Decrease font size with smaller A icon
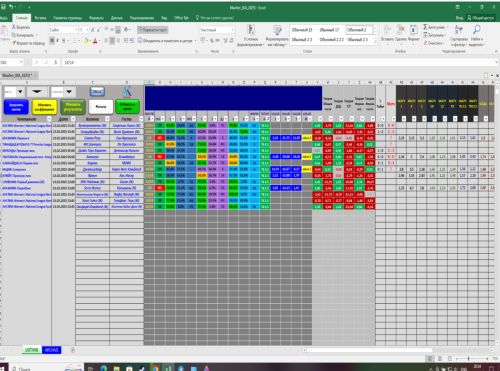This screenshot has height=371, width=500. (x=98, y=30)
